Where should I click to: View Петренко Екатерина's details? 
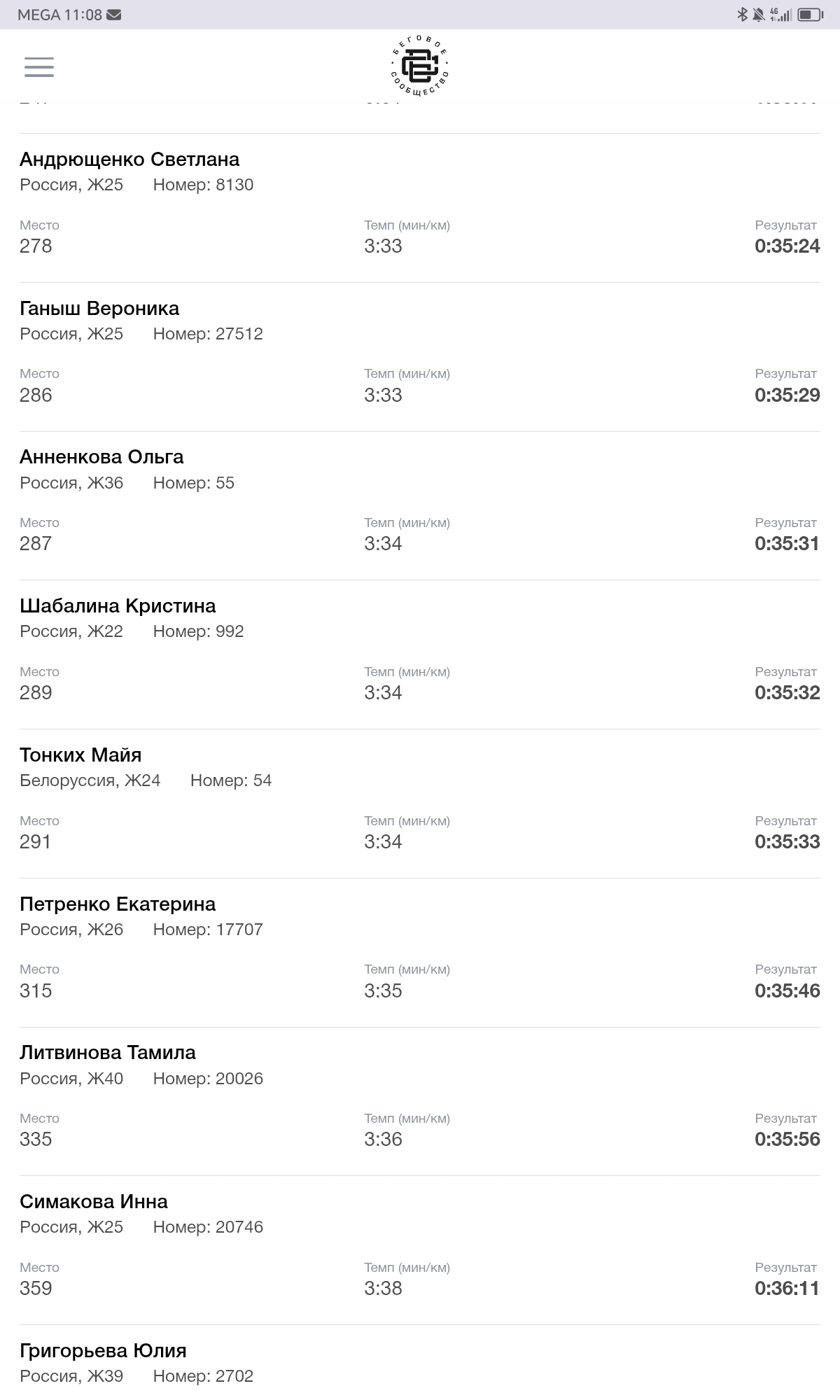pyautogui.click(x=118, y=904)
